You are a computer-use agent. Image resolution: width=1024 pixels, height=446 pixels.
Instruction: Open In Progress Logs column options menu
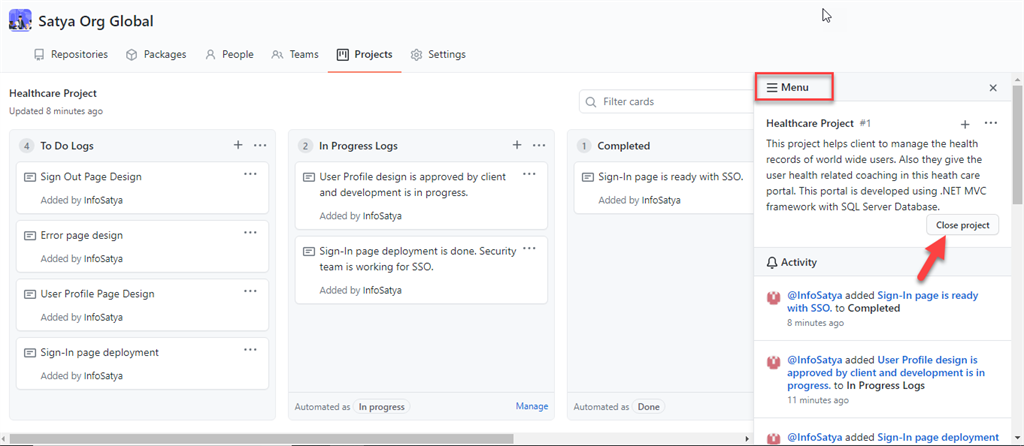point(539,145)
